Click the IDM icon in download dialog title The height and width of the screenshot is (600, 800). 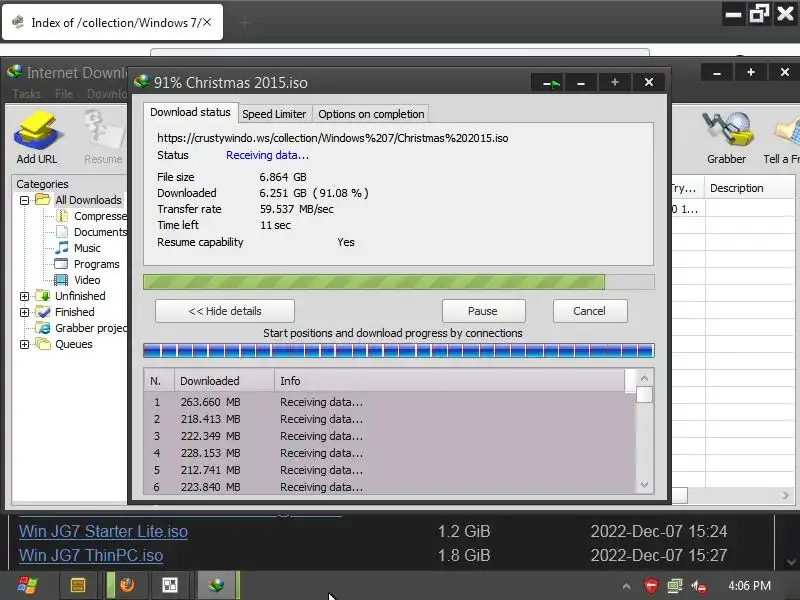141,82
